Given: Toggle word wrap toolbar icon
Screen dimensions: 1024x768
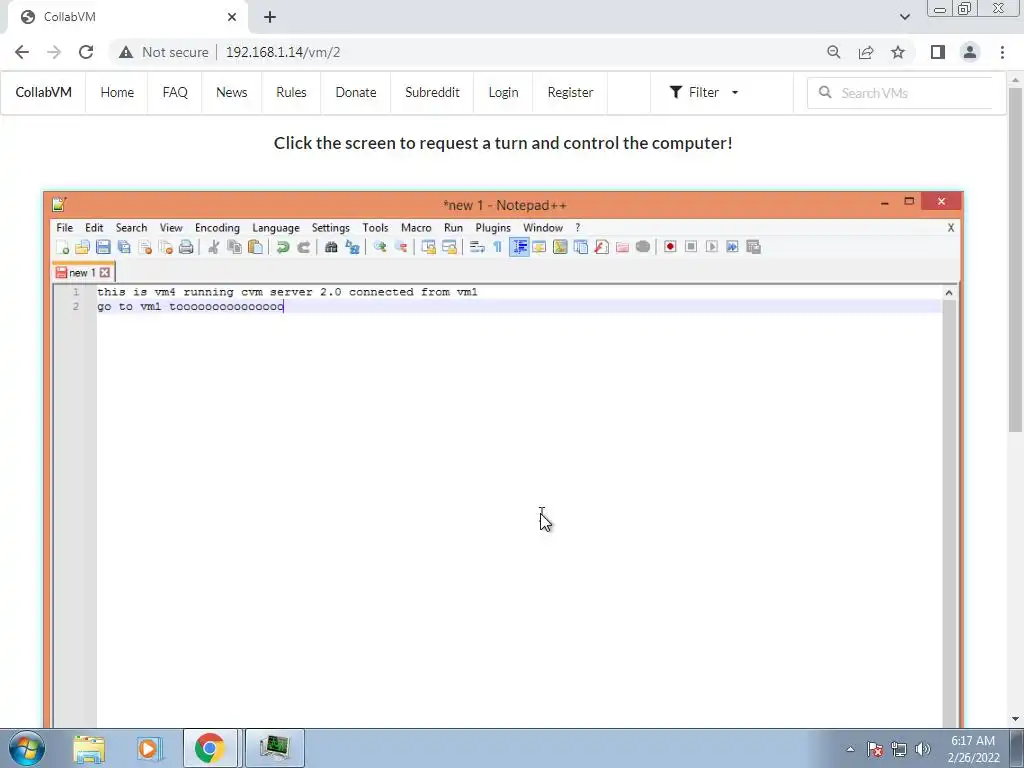Looking at the screenshot, I should click(x=477, y=247).
